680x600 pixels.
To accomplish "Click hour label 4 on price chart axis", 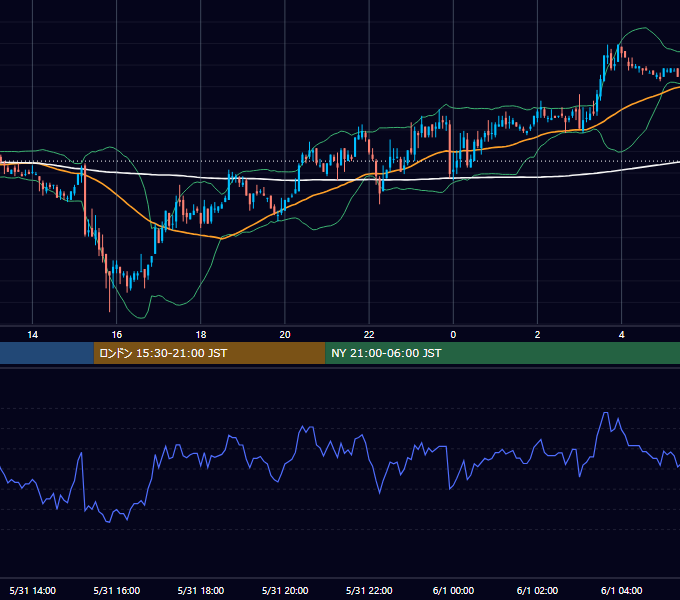I will tap(621, 335).
